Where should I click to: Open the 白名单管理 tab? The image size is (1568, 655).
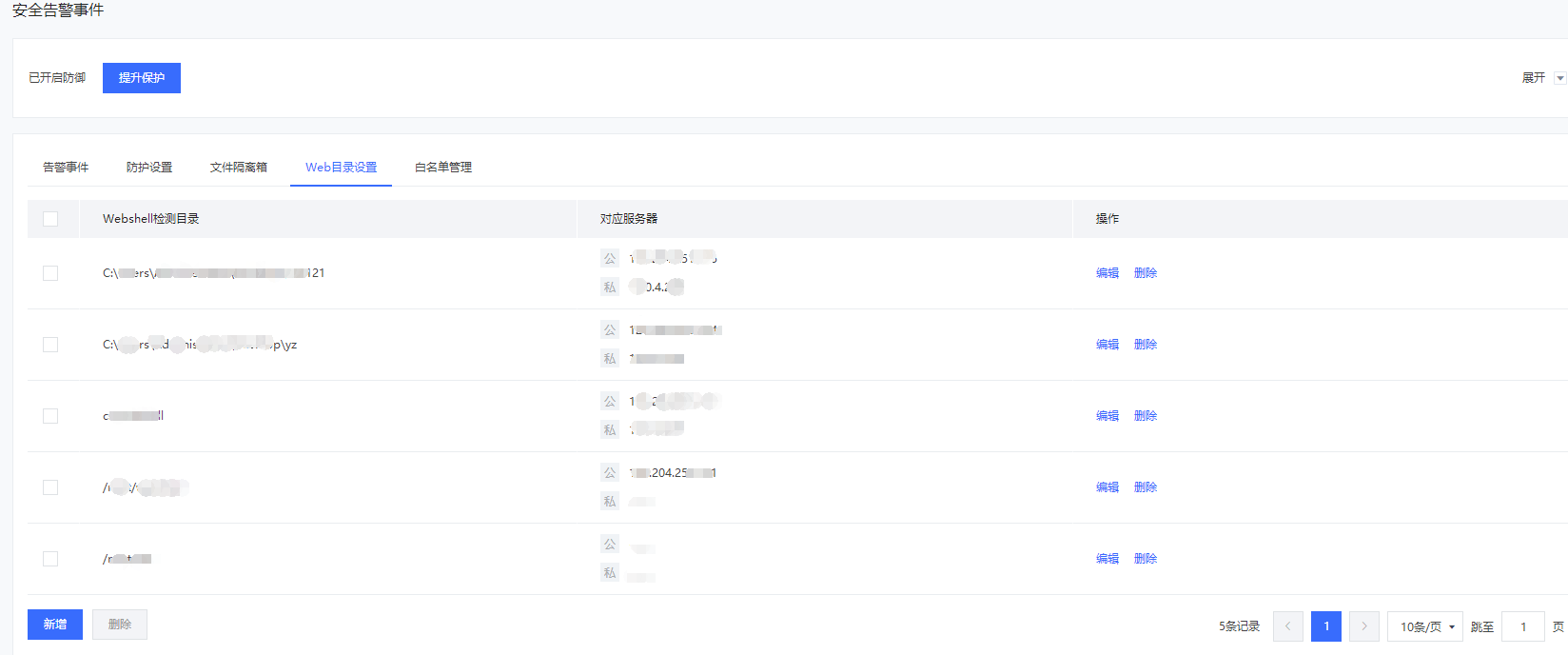click(443, 168)
